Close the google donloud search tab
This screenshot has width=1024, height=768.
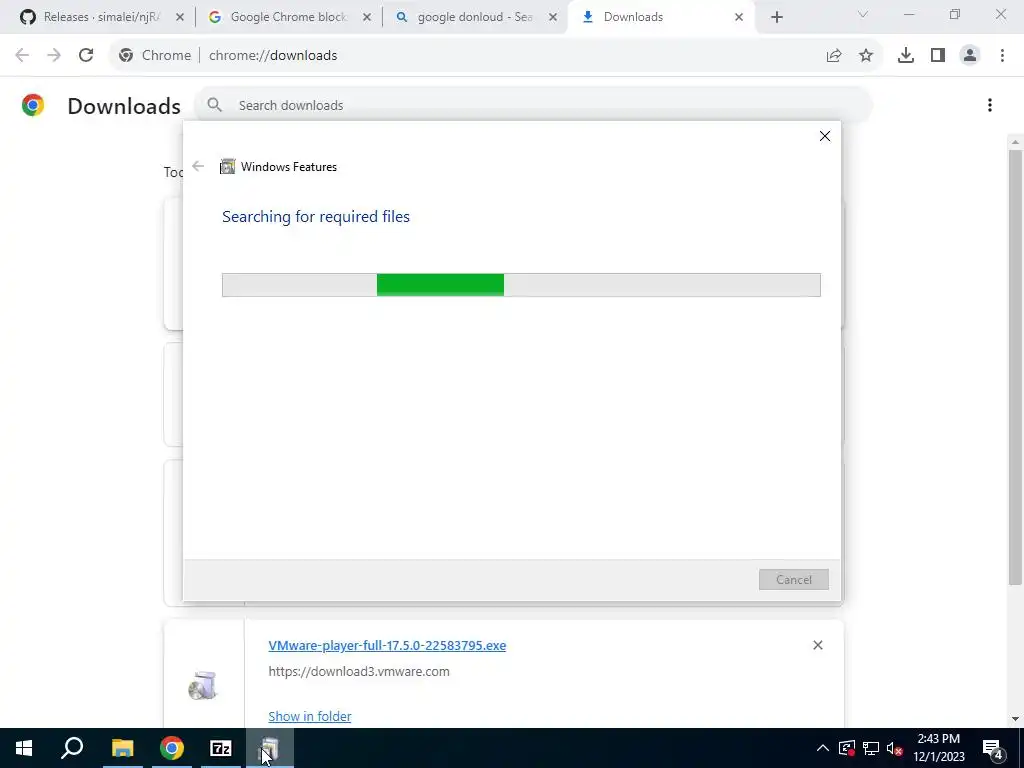[x=553, y=17]
